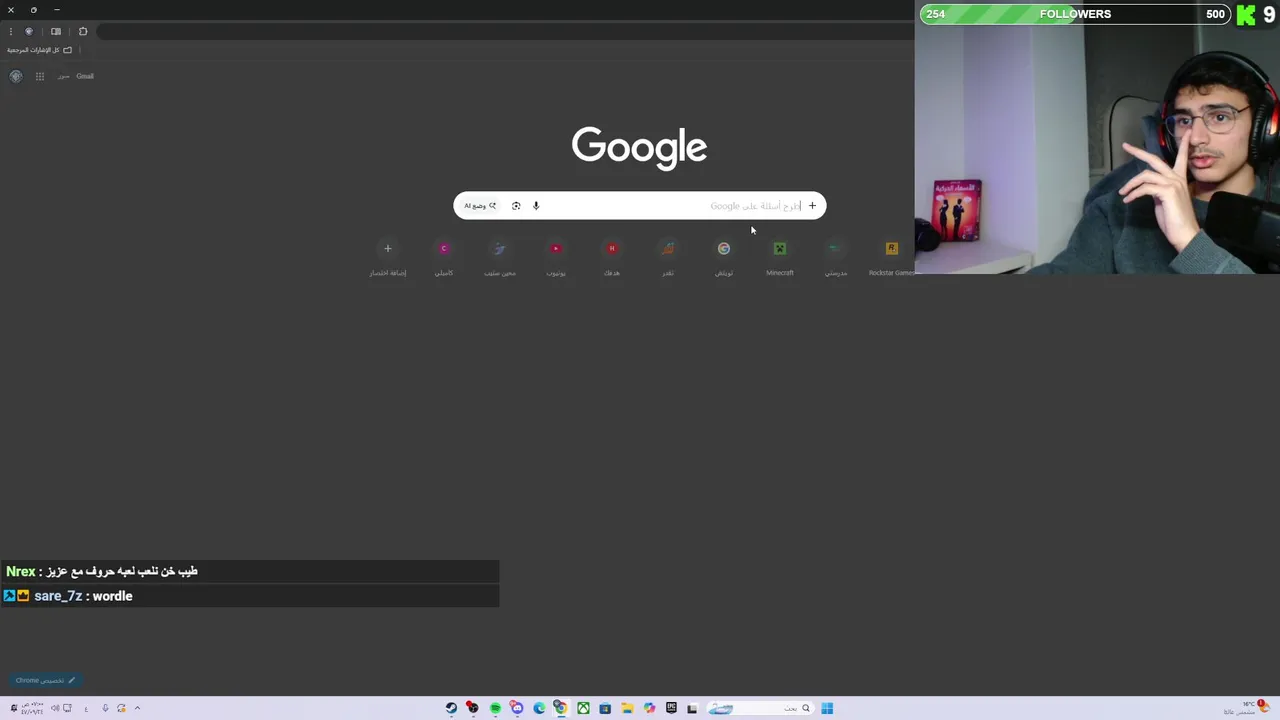Open the green shortcut tile beside Minecraft
Image resolution: width=1280 pixels, height=720 pixels.
(x=836, y=257)
